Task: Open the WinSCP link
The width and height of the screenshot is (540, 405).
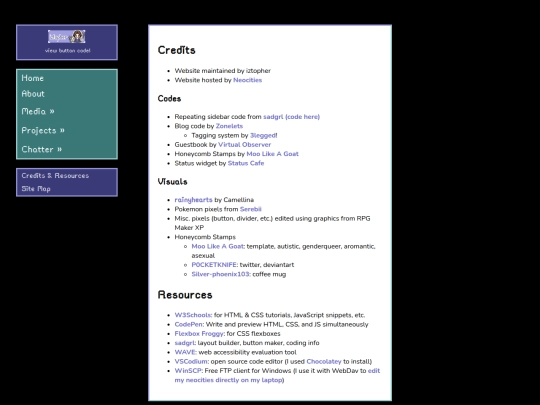Action: pos(188,371)
